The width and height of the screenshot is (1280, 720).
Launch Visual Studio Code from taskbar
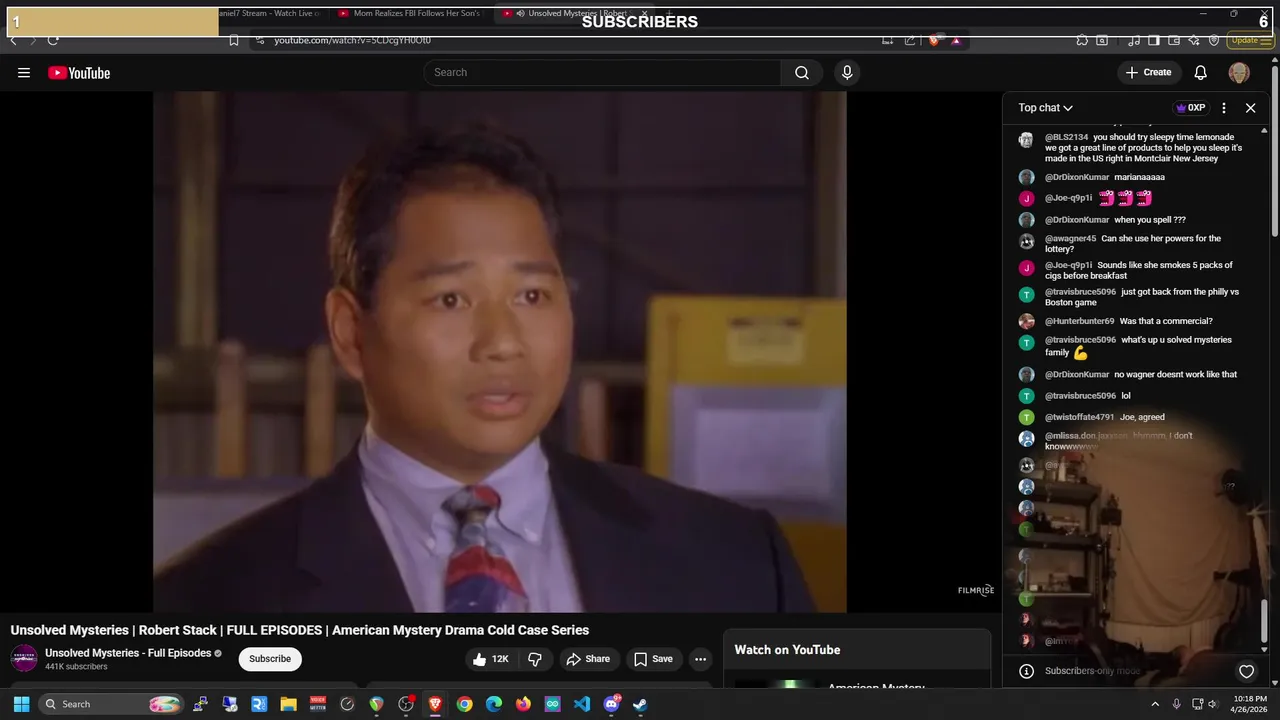click(x=582, y=704)
